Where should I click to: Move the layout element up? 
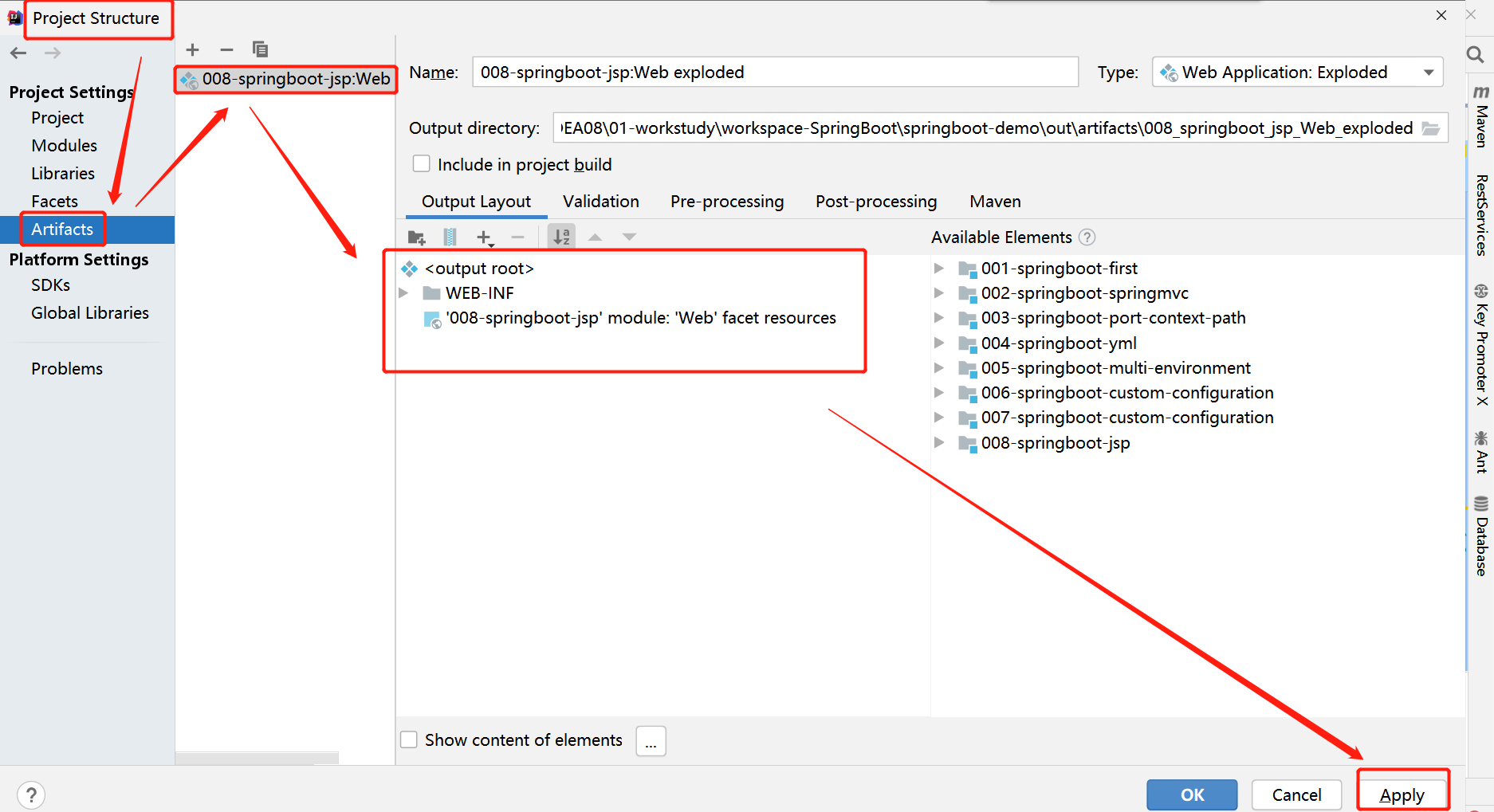click(595, 237)
